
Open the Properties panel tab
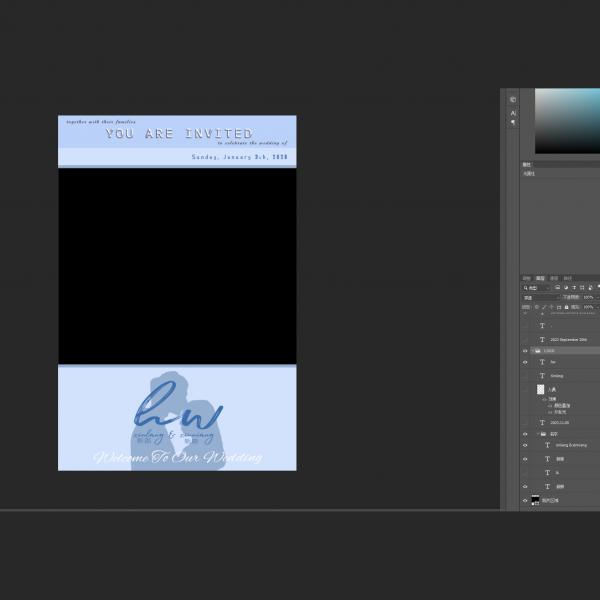point(527,164)
